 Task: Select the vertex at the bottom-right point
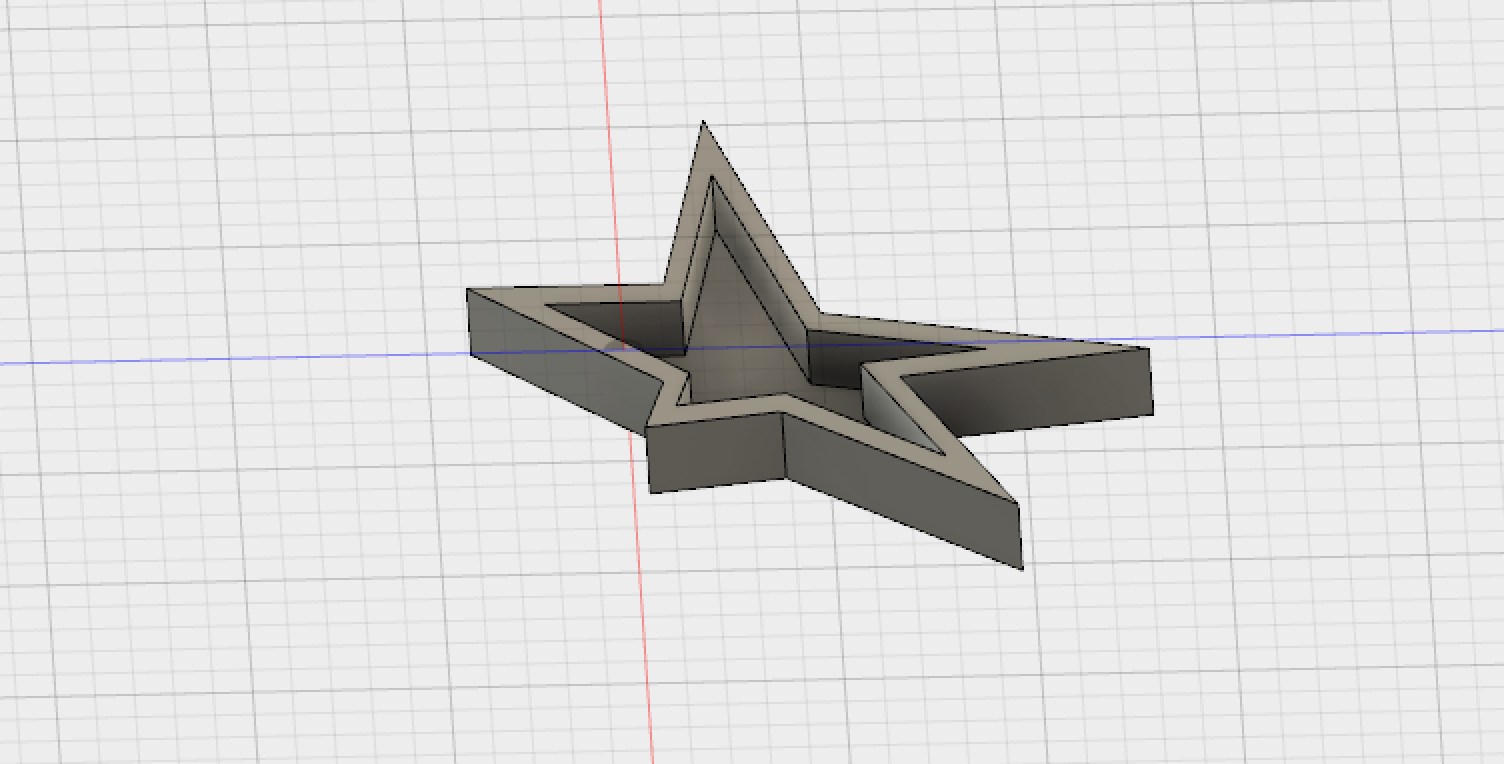[x=1020, y=565]
